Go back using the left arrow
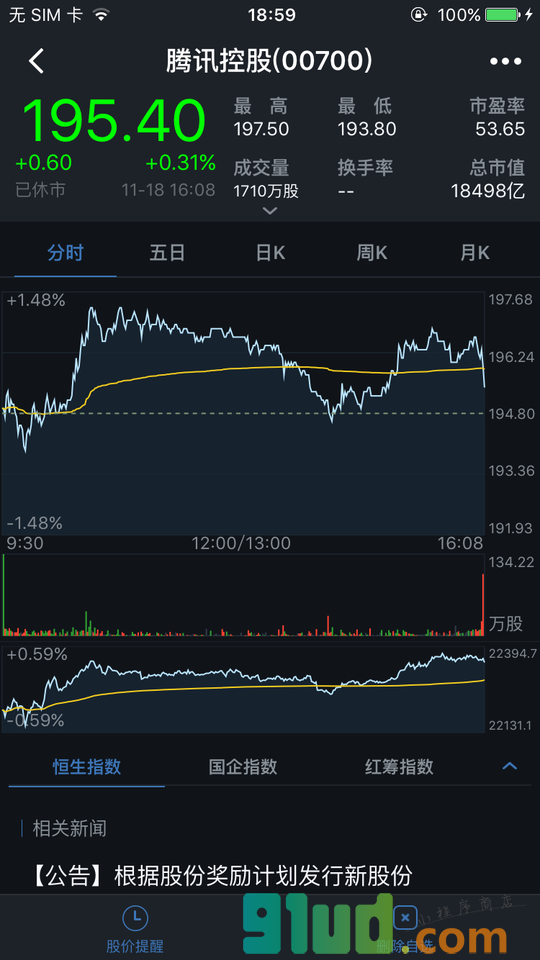Viewport: 540px width, 960px height. [x=37, y=62]
